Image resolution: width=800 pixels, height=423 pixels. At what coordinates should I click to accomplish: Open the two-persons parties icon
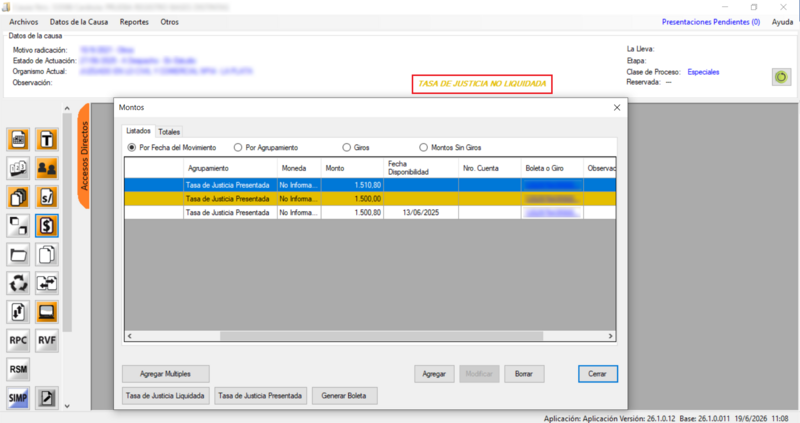(47, 168)
